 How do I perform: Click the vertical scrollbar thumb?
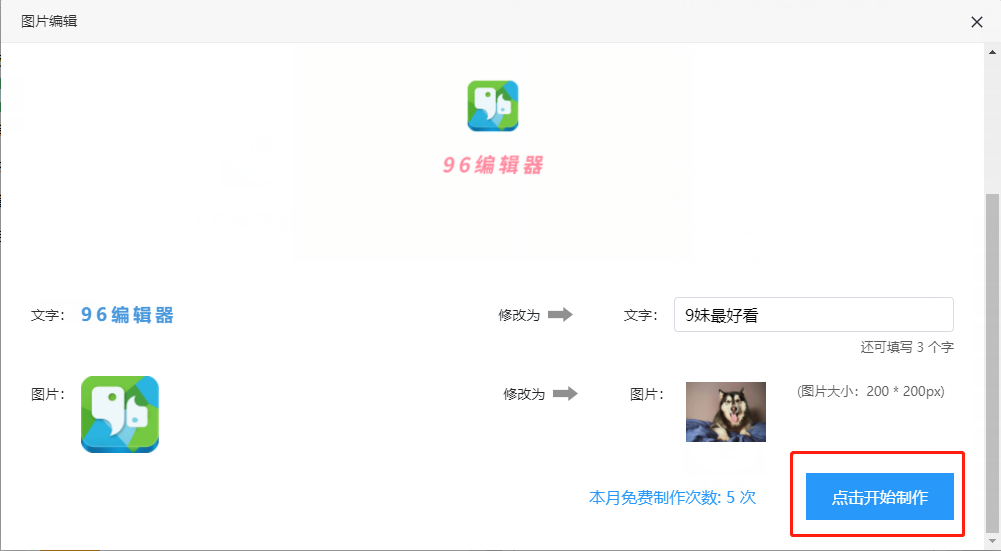tap(993, 363)
